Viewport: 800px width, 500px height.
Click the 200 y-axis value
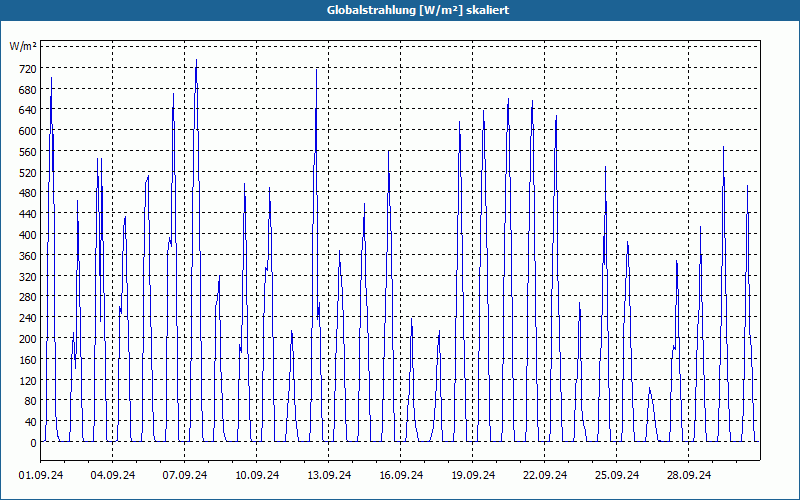27,339
